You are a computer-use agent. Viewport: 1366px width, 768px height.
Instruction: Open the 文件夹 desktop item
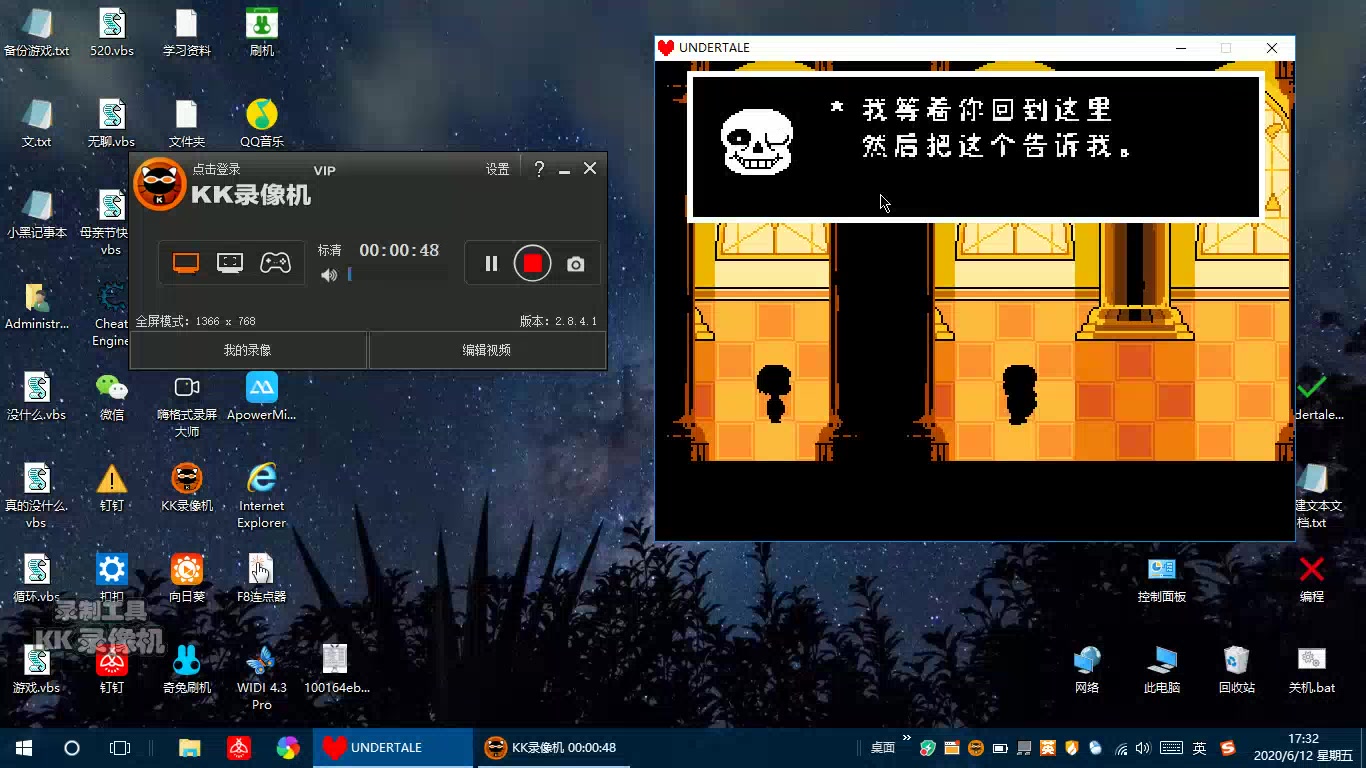click(x=187, y=124)
